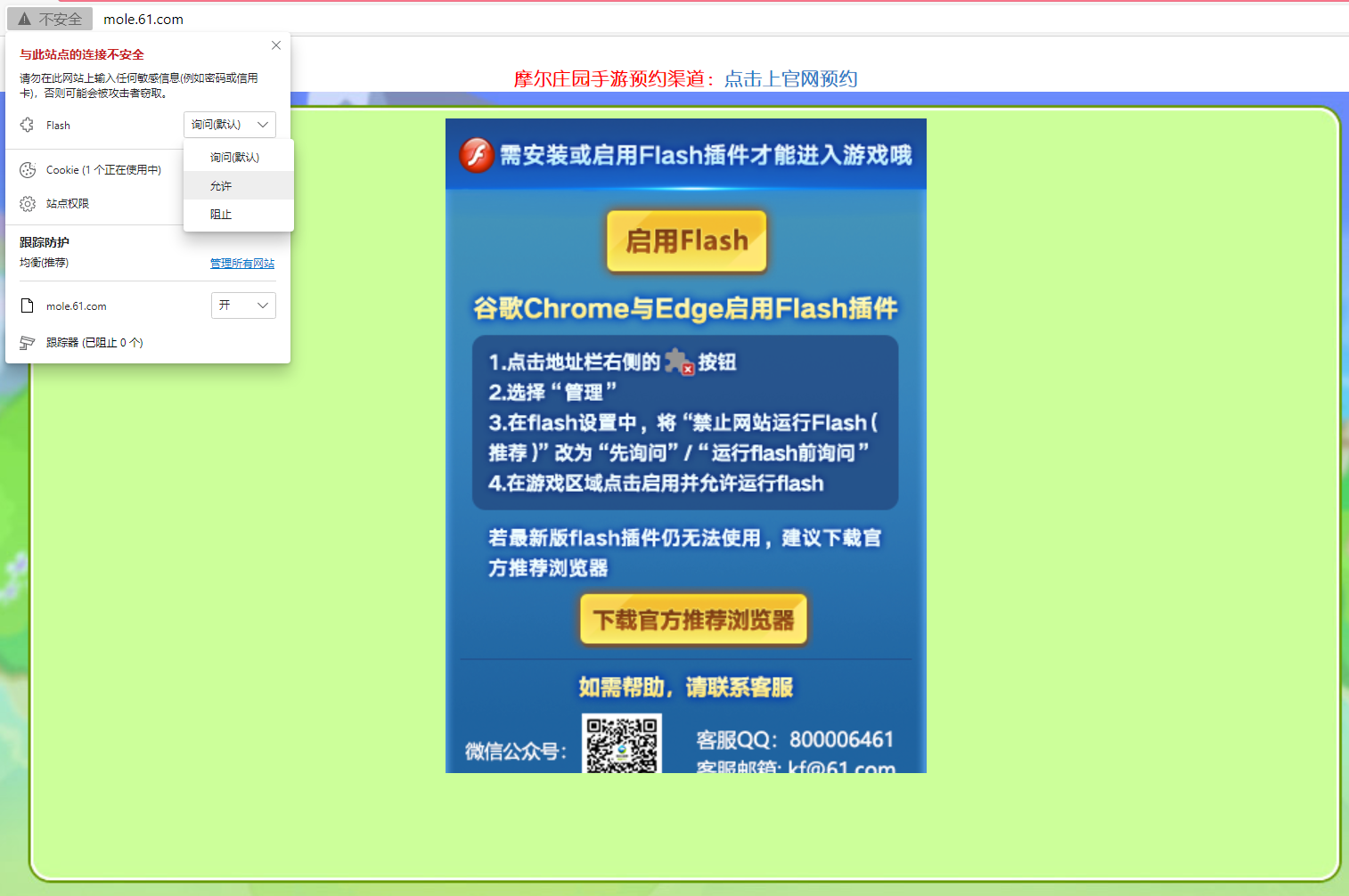
Task: Click the mole.61.com address bar
Action: pos(143,18)
